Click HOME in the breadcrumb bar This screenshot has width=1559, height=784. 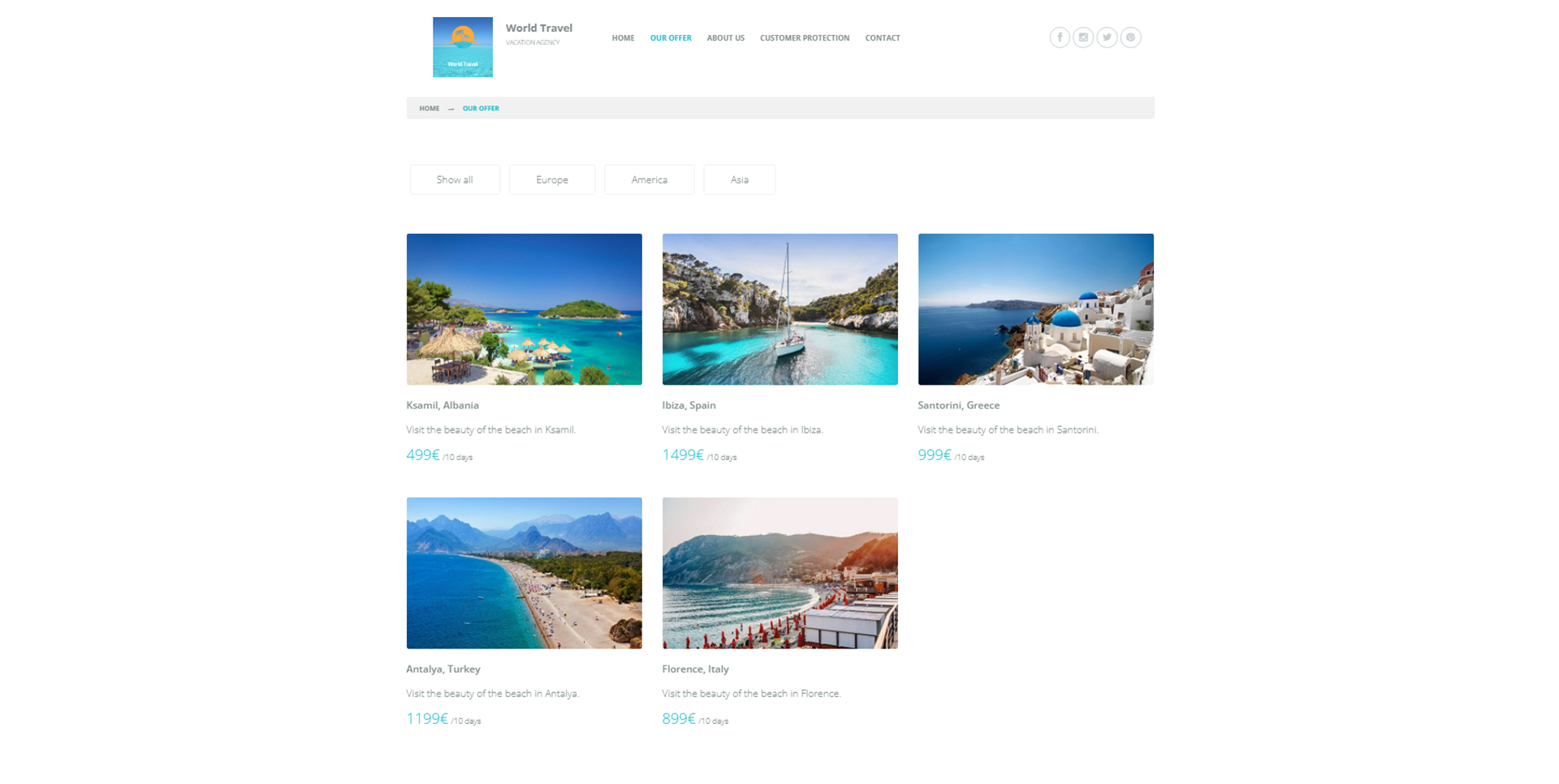tap(430, 108)
